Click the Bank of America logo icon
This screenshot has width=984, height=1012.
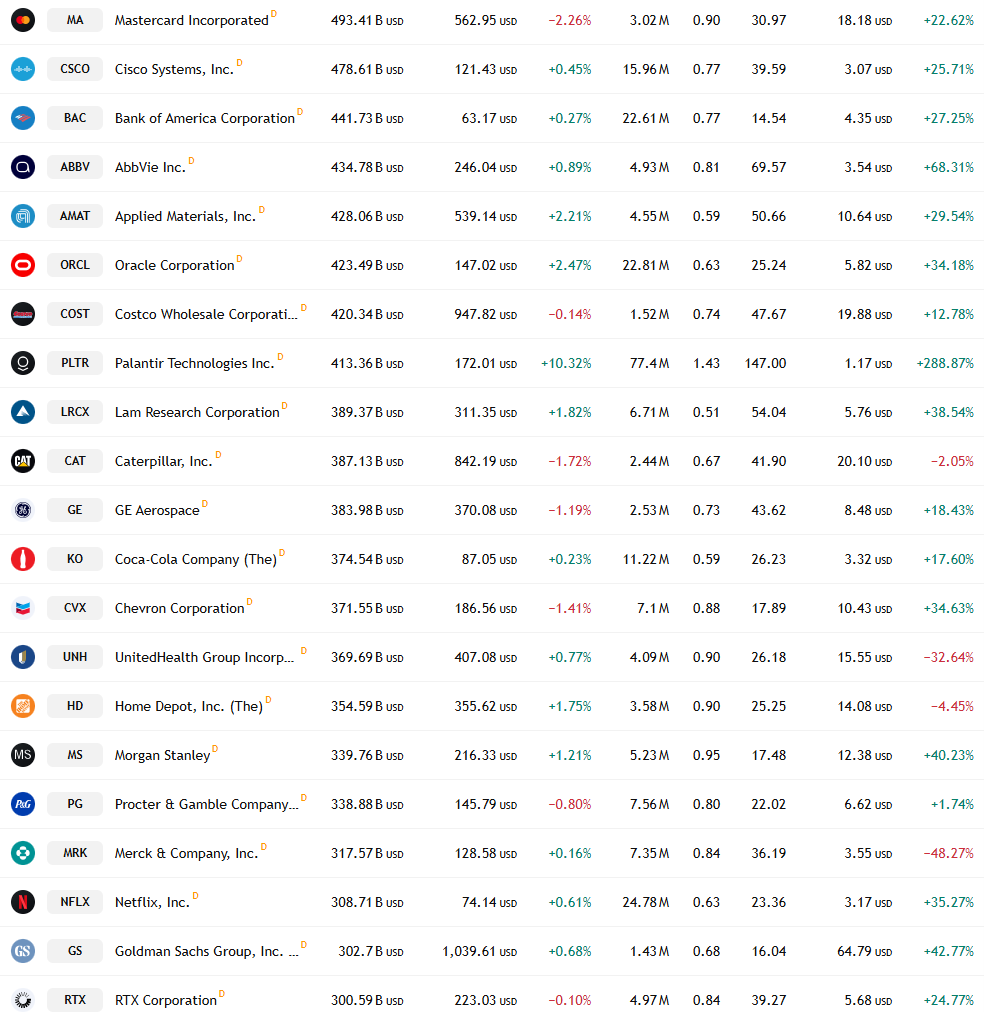(x=23, y=118)
